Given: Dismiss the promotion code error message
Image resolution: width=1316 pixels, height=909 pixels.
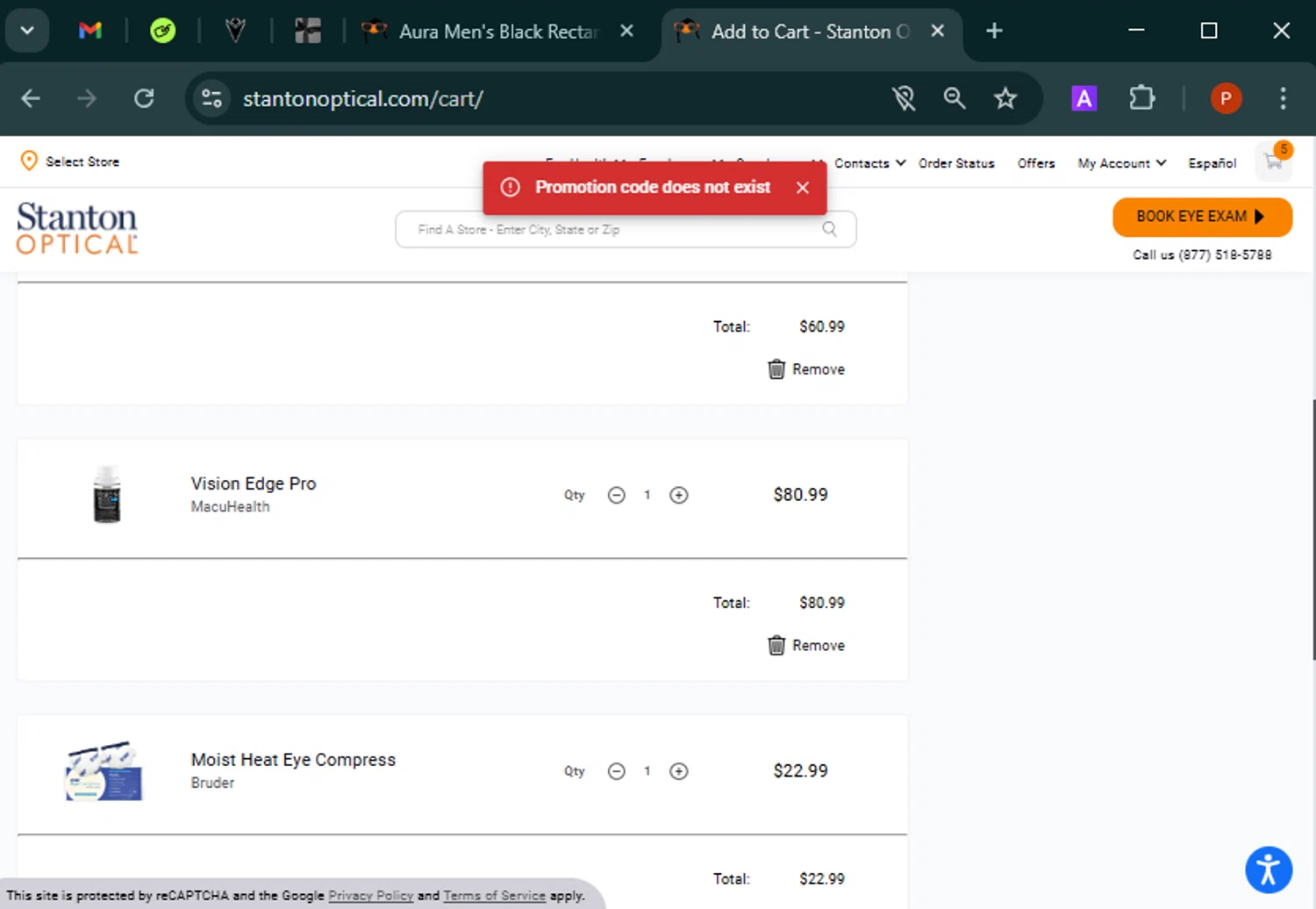Looking at the screenshot, I should (x=802, y=188).
